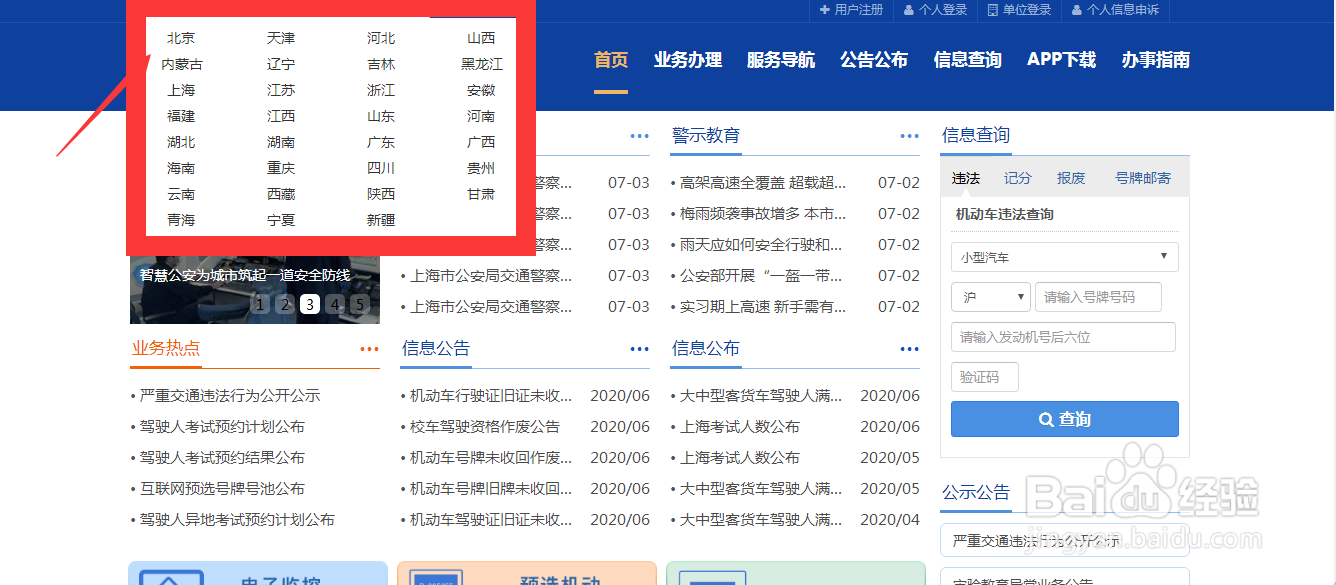Open the 沪 plate region dropdown
The image size is (1336, 585).
point(990,296)
